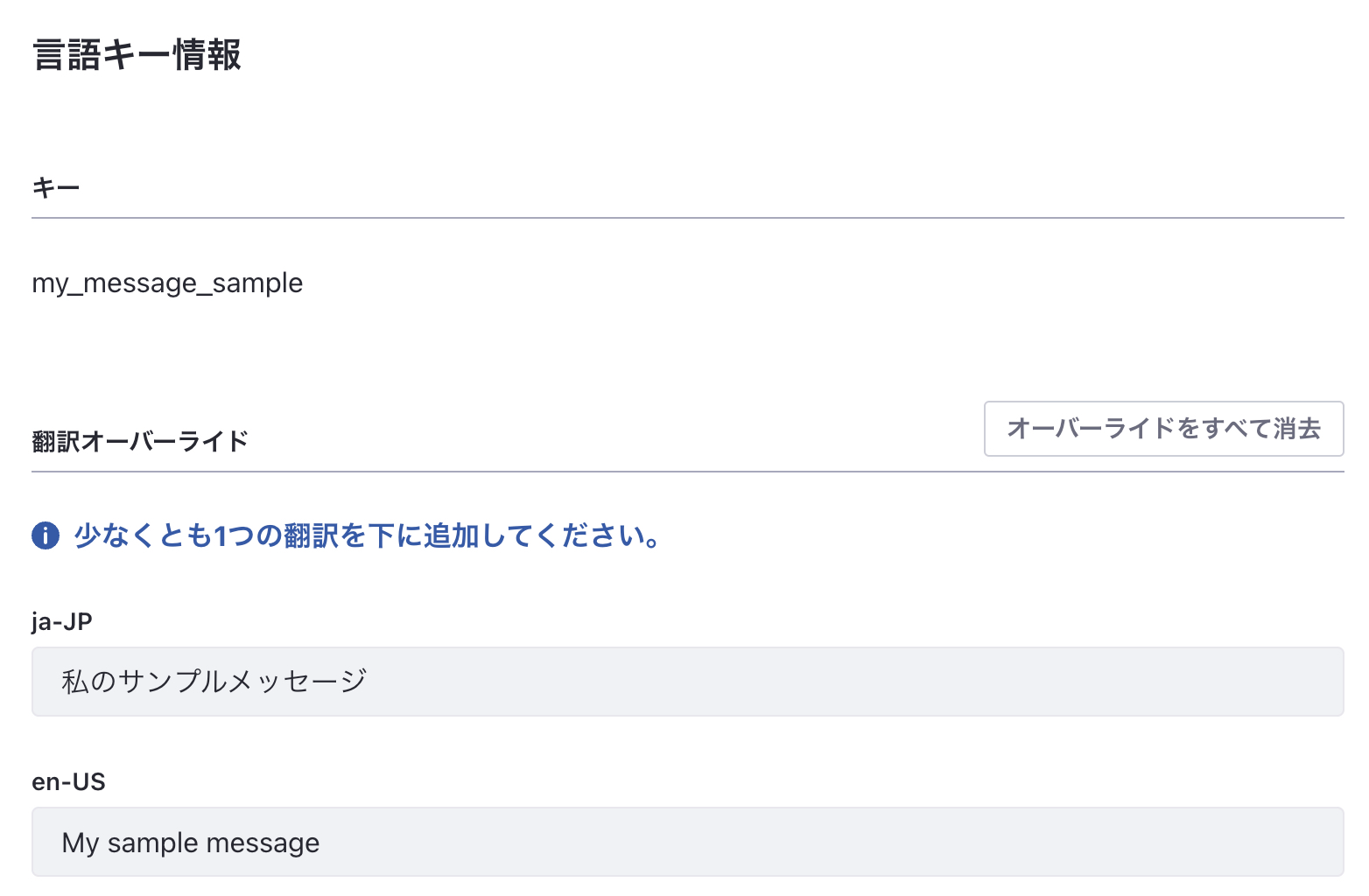Click the empty right side of ja-JP field

coord(1050,682)
